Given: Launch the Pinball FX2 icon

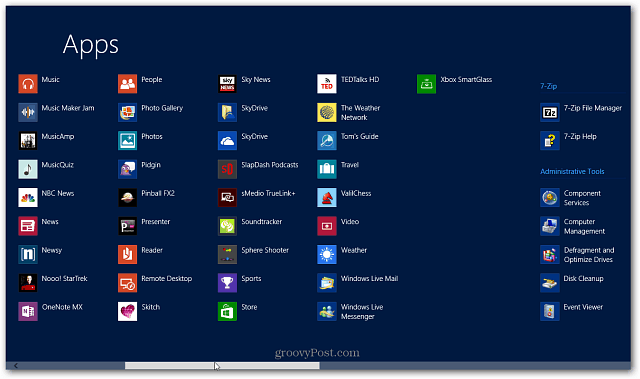Looking at the screenshot, I should (127, 198).
